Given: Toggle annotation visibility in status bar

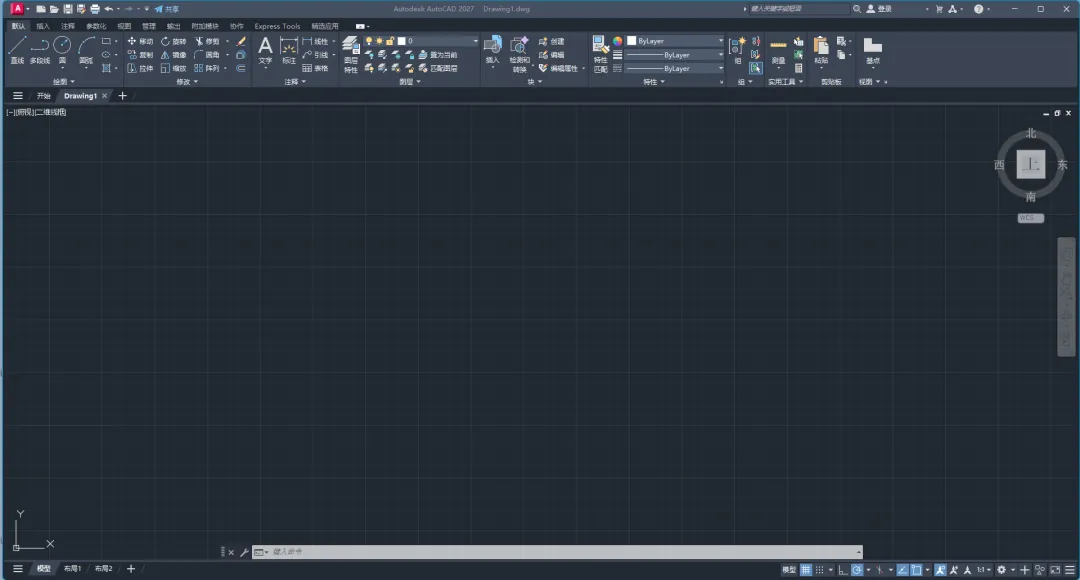Looking at the screenshot, I should pos(940,570).
